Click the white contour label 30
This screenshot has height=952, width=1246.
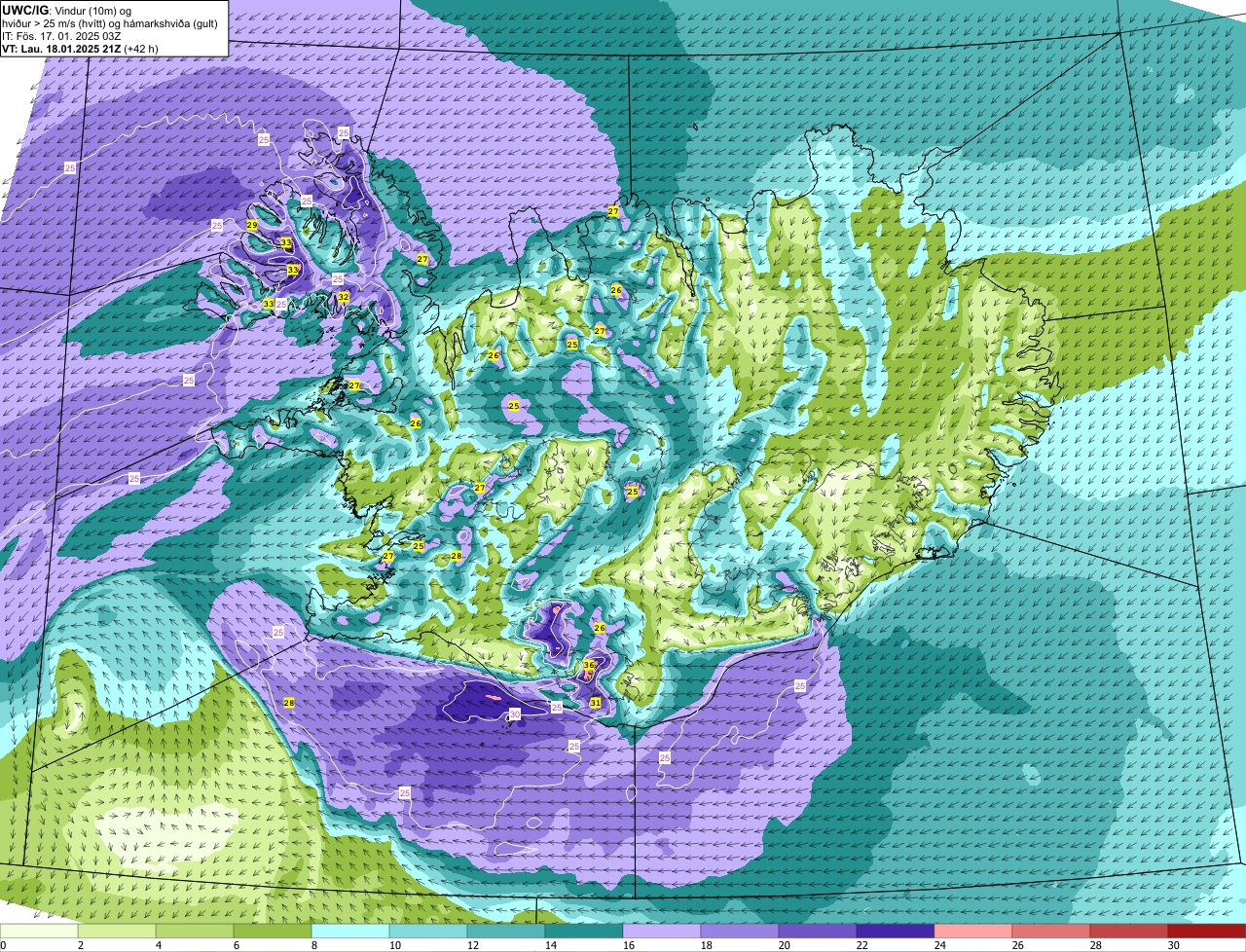click(515, 714)
